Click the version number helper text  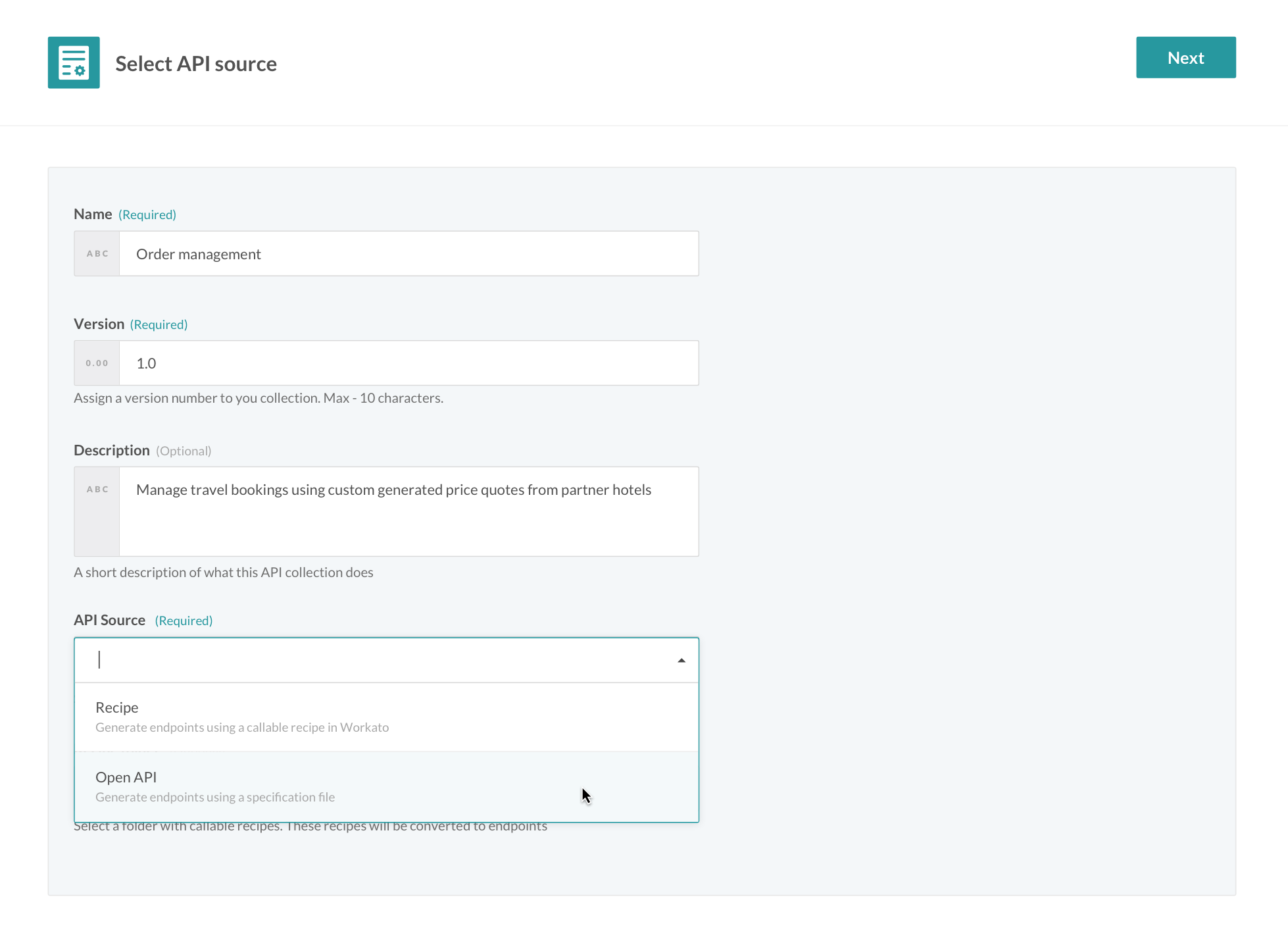[259, 398]
